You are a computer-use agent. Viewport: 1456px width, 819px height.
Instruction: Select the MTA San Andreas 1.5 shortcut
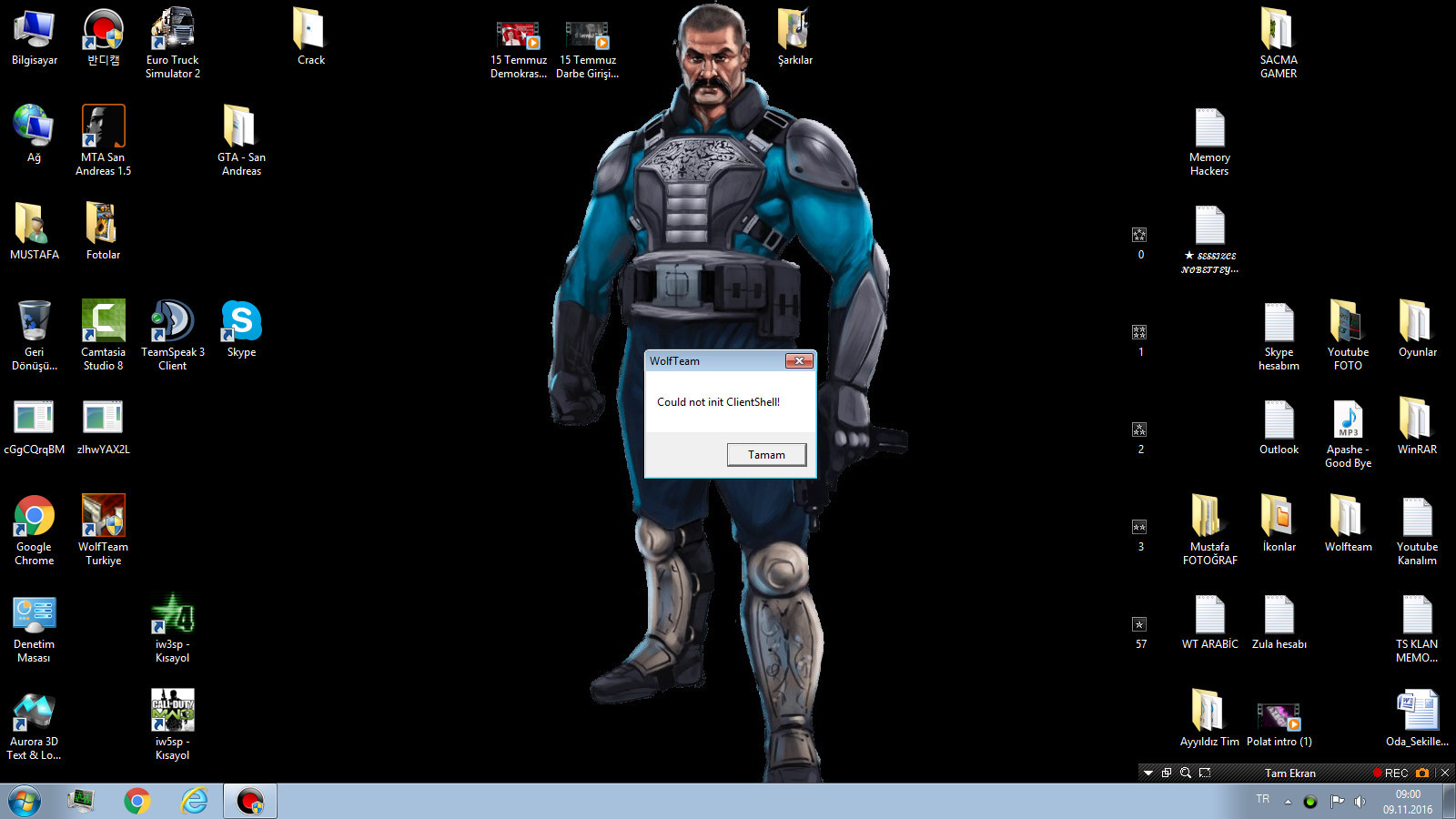(104, 140)
